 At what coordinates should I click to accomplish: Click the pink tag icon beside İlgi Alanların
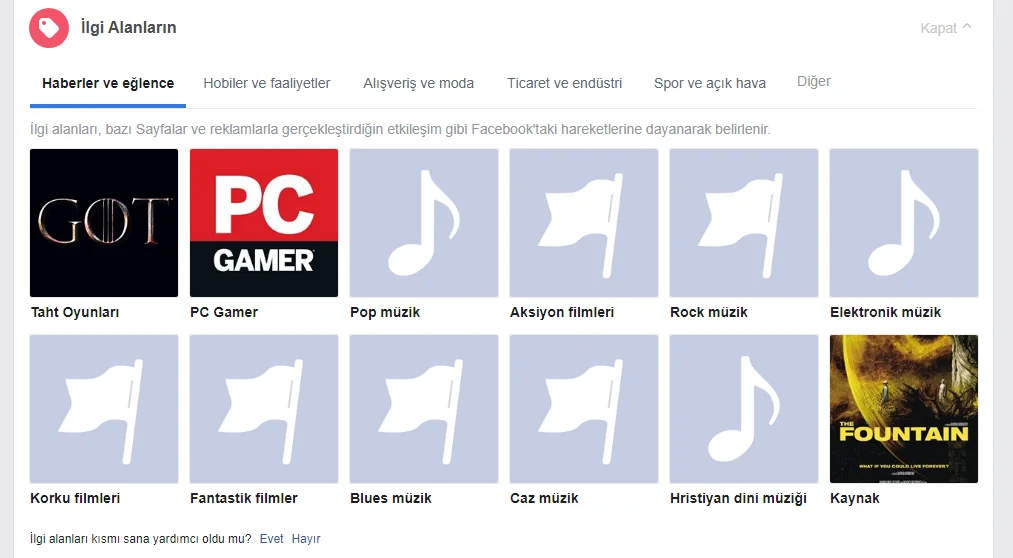point(48,28)
